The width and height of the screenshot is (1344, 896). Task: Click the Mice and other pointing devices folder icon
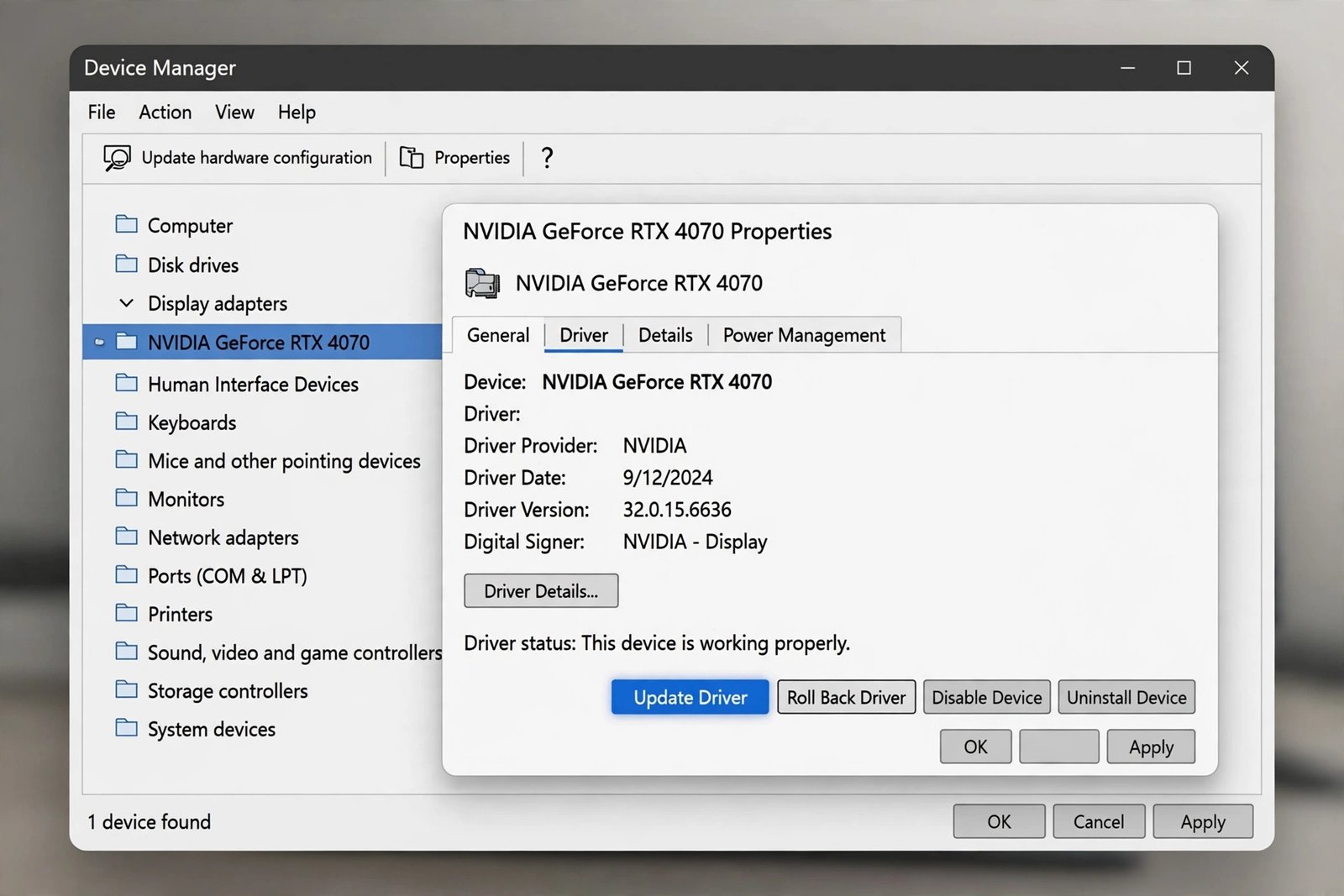tap(126, 459)
